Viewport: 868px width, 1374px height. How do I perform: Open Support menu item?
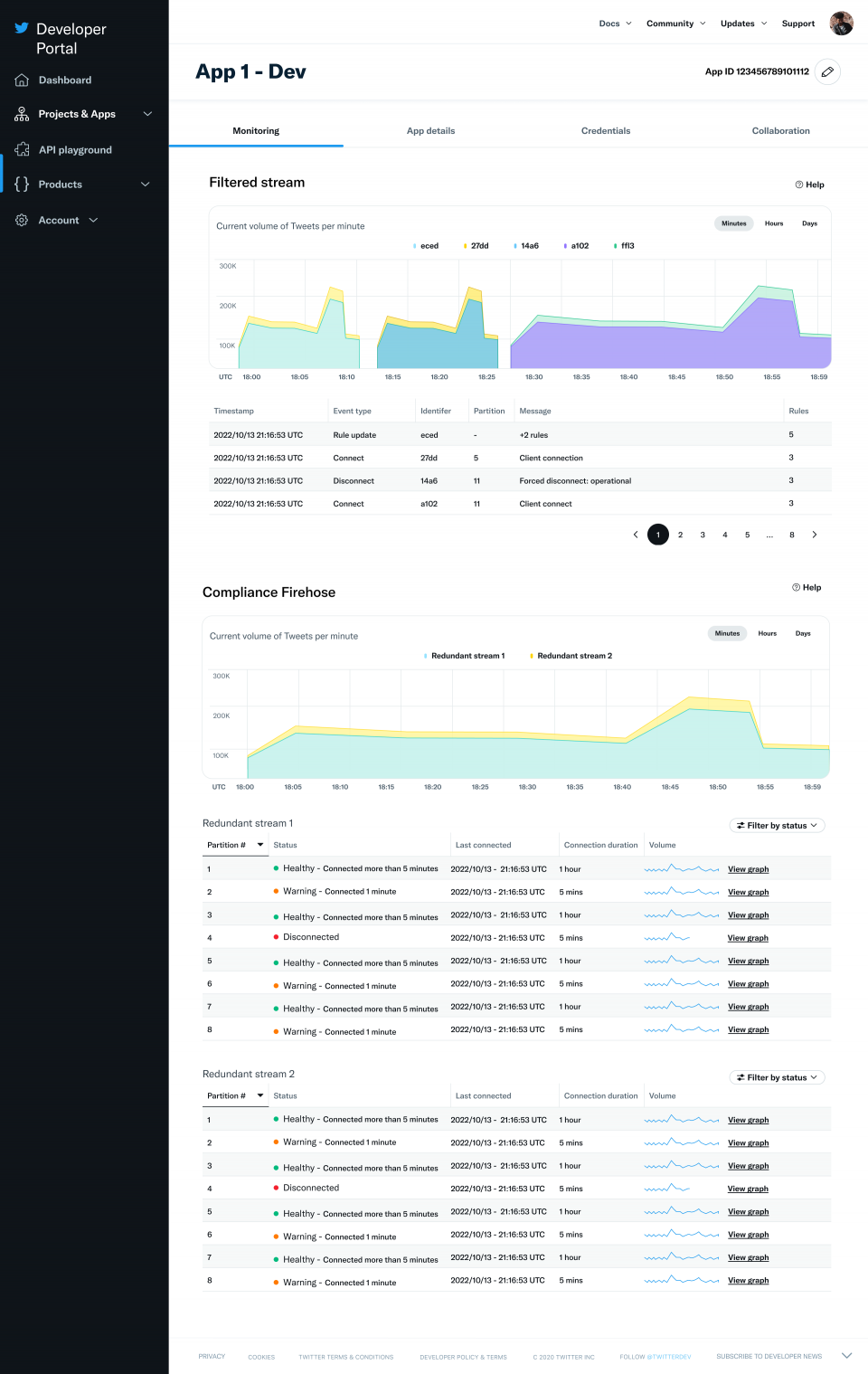(x=798, y=24)
